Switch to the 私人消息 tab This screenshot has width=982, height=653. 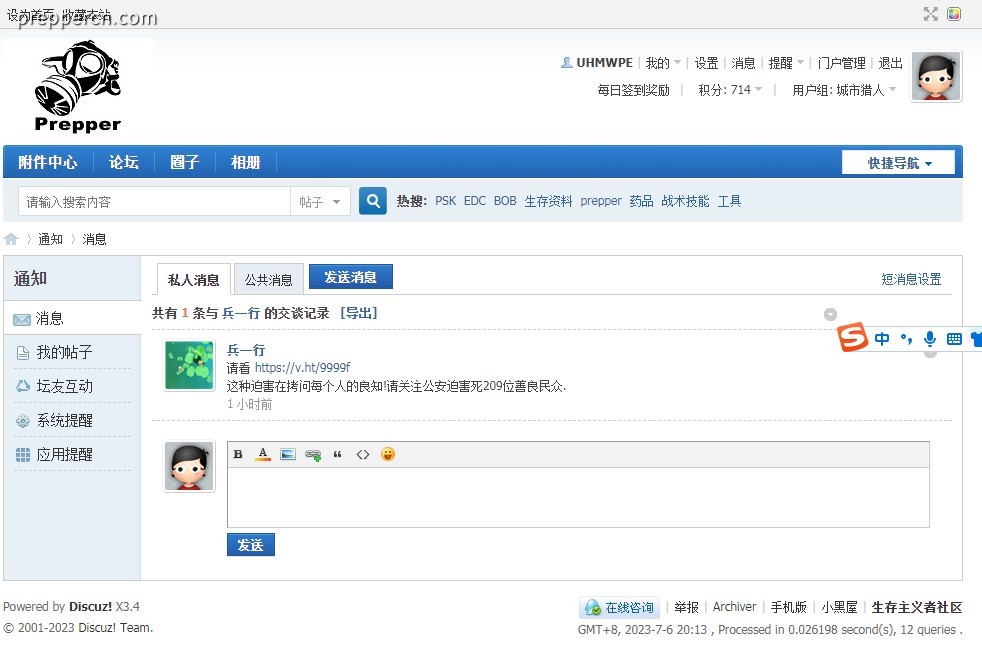tap(194, 279)
